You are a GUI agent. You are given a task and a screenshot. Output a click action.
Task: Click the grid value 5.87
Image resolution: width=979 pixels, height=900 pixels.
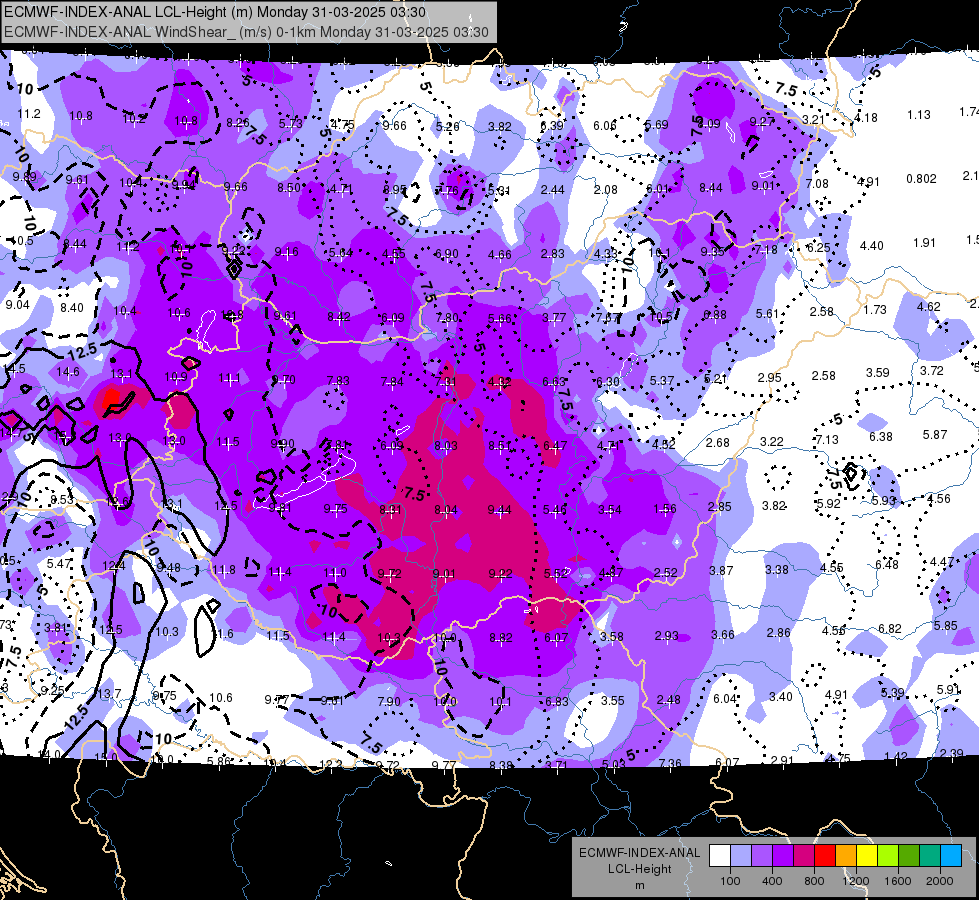935,435
